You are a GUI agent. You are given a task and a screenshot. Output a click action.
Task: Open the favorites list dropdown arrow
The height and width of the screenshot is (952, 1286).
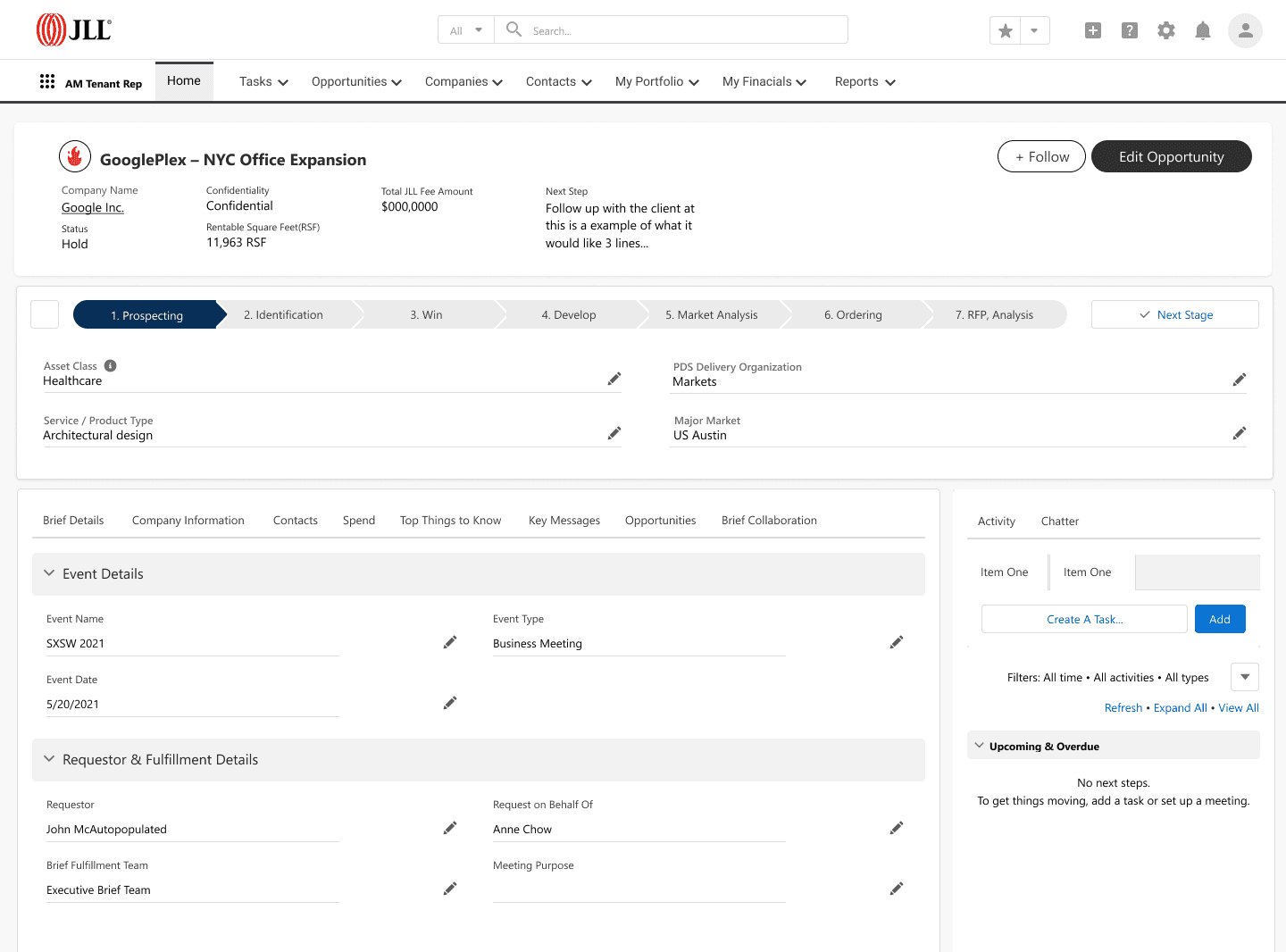point(1034,30)
